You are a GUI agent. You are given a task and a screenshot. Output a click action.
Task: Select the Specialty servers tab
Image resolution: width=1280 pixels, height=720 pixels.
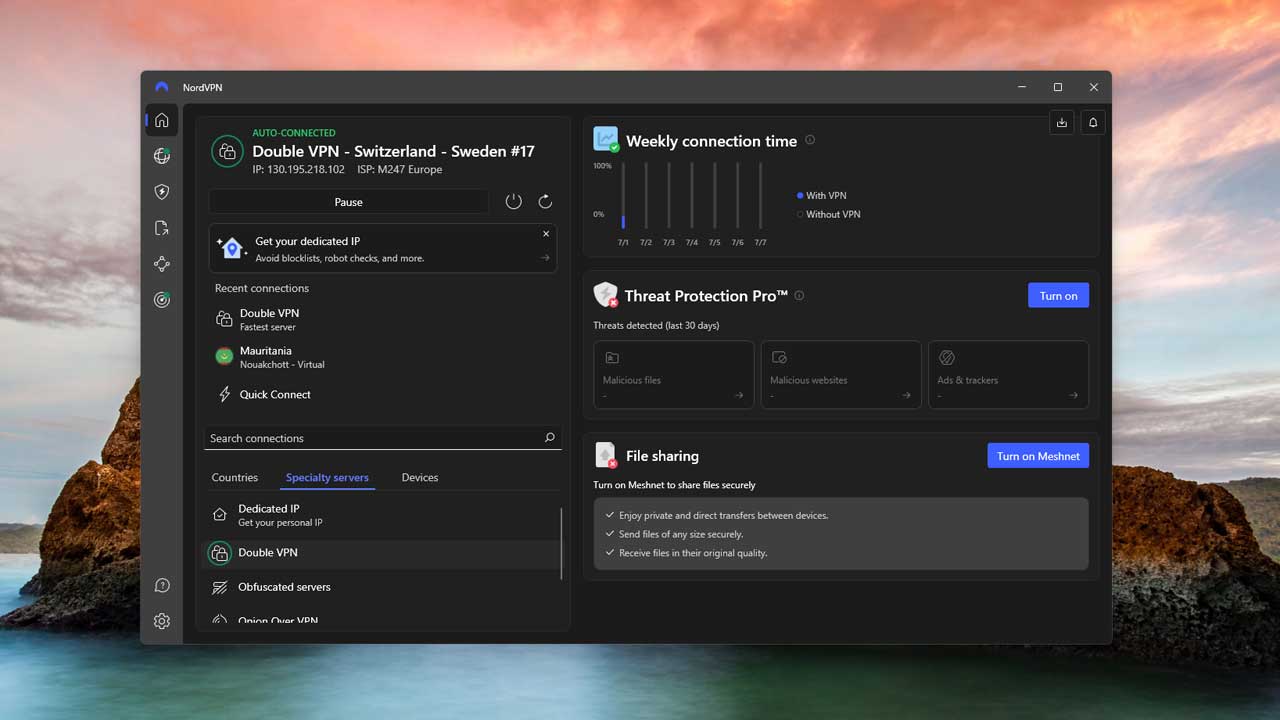pyautogui.click(x=327, y=477)
